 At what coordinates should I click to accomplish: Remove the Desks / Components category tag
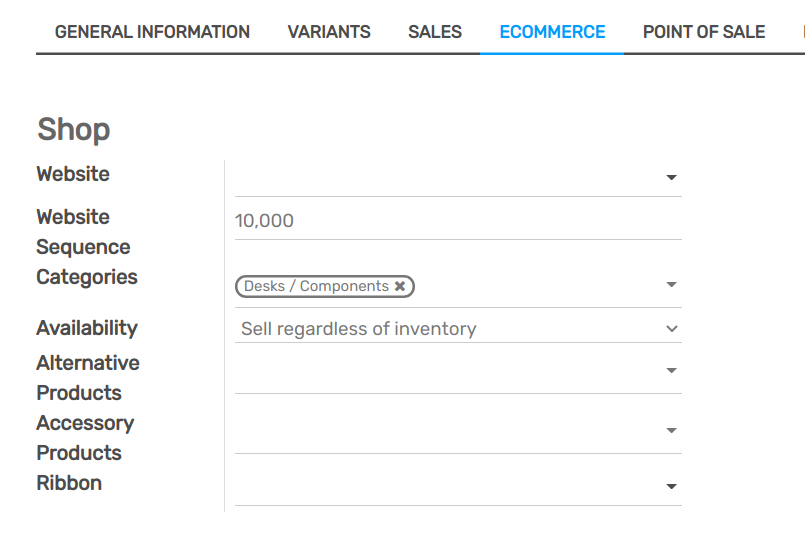[x=400, y=287]
